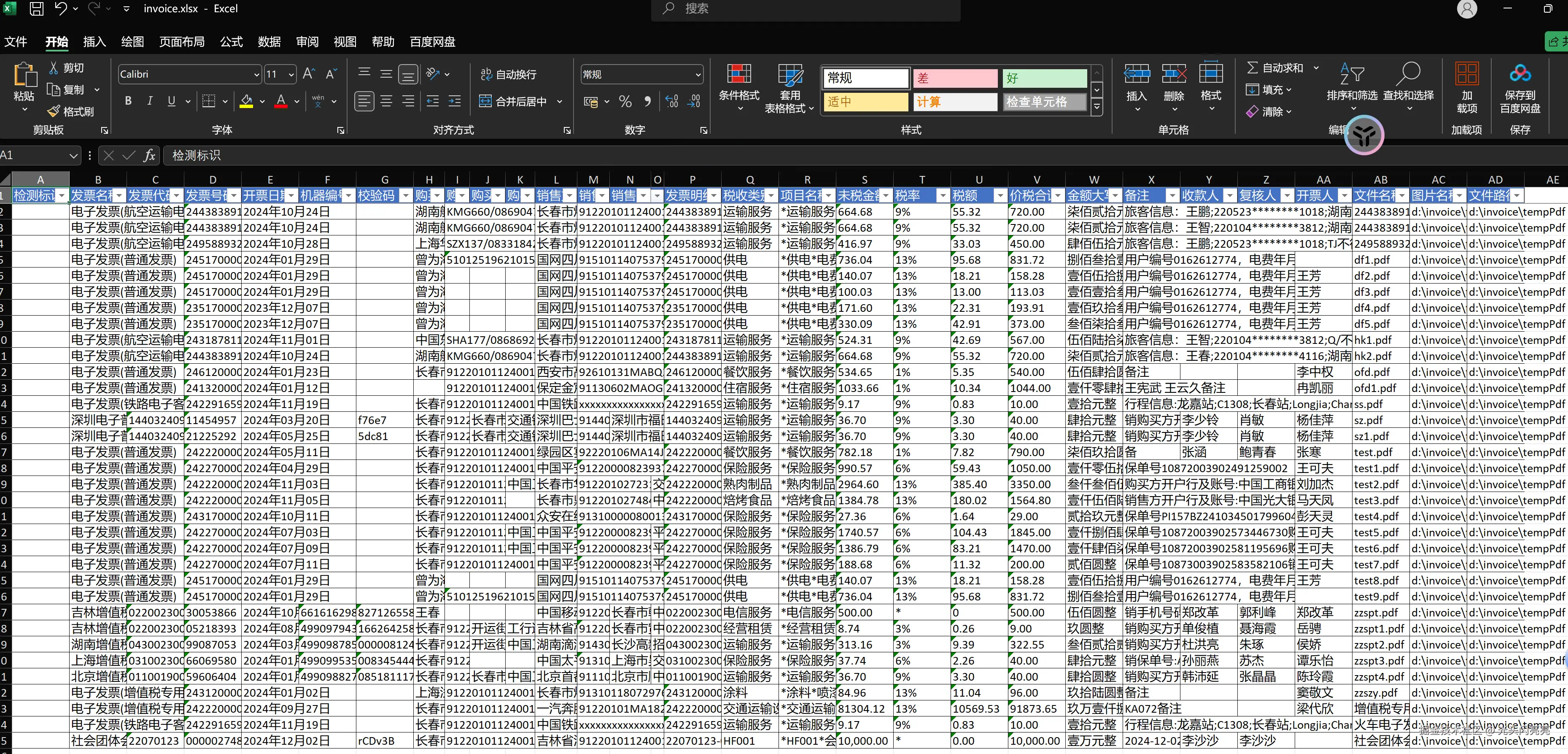
Task: Click the Increase Decimal icon
Action: click(x=671, y=101)
